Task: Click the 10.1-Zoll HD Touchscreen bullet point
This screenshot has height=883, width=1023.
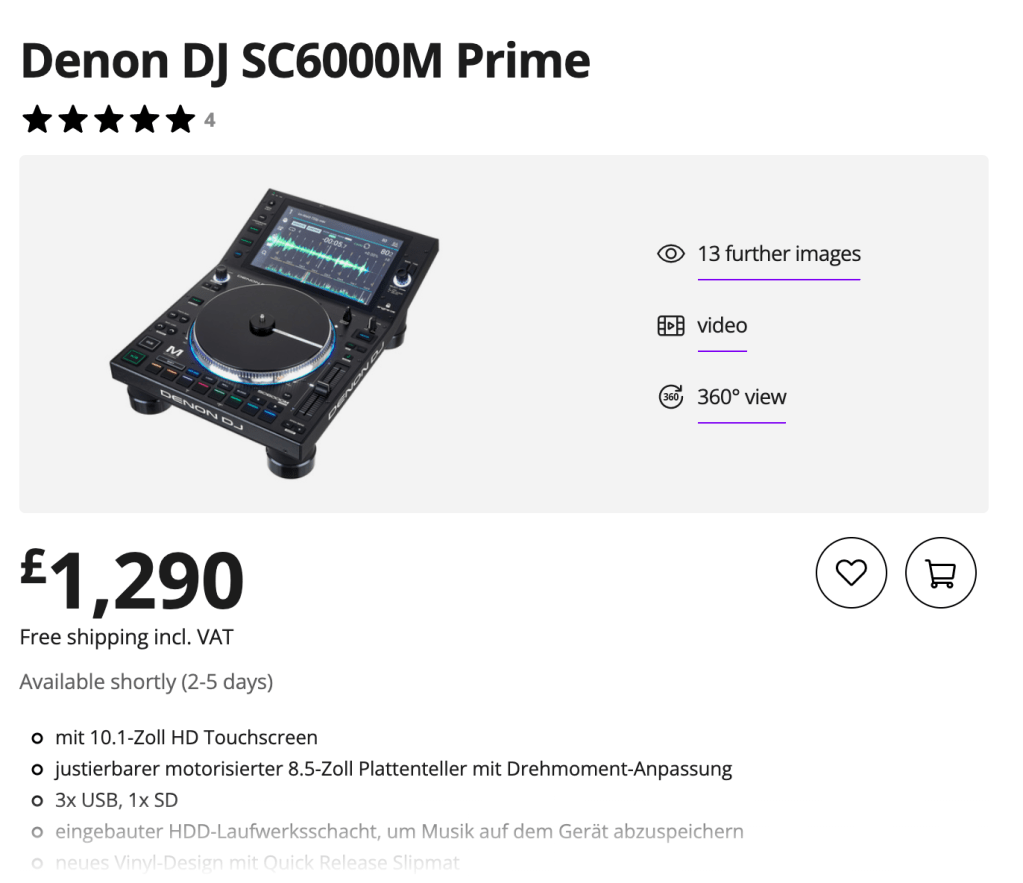Action: (x=186, y=738)
